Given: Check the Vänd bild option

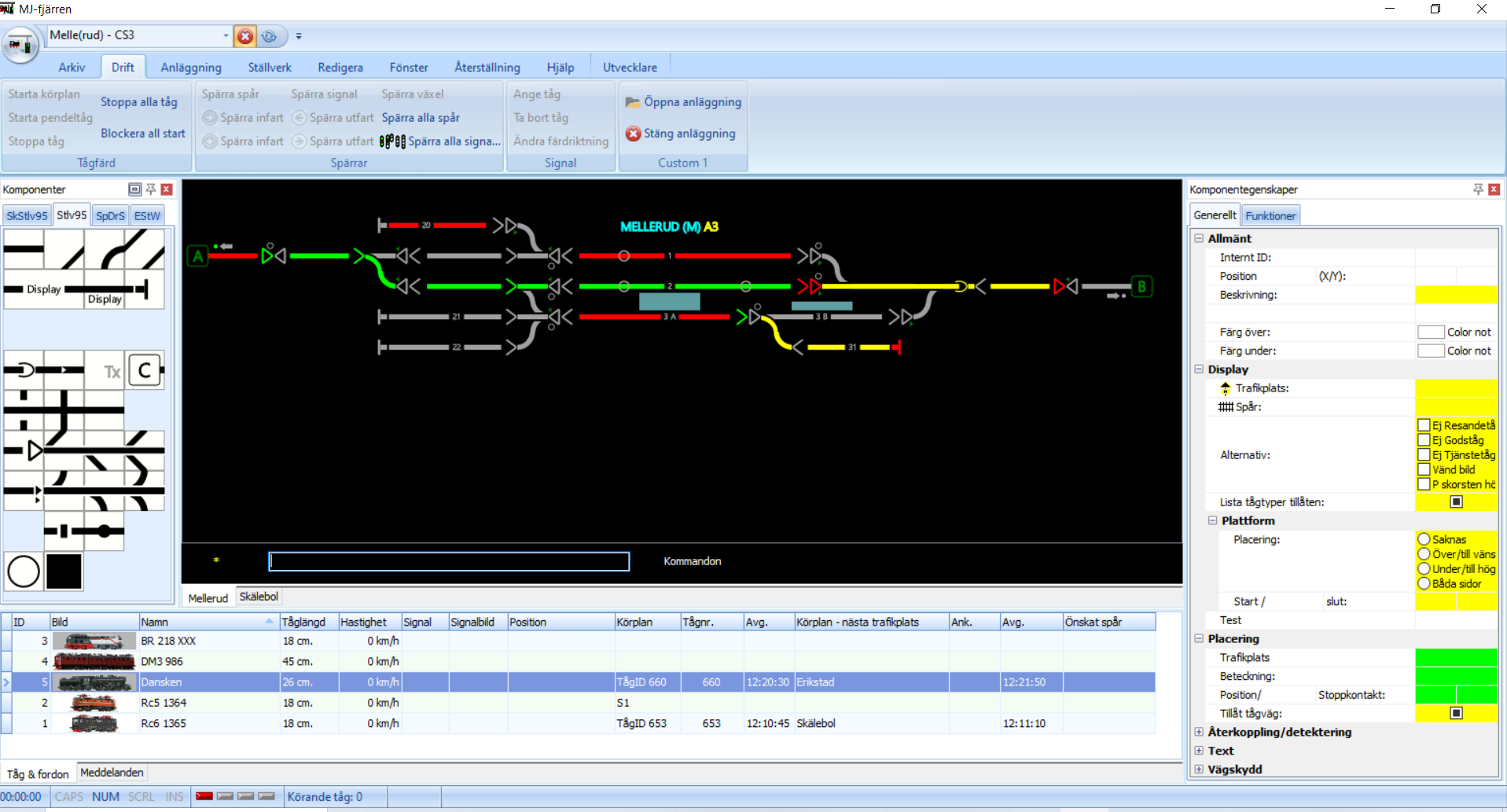Looking at the screenshot, I should [x=1424, y=470].
